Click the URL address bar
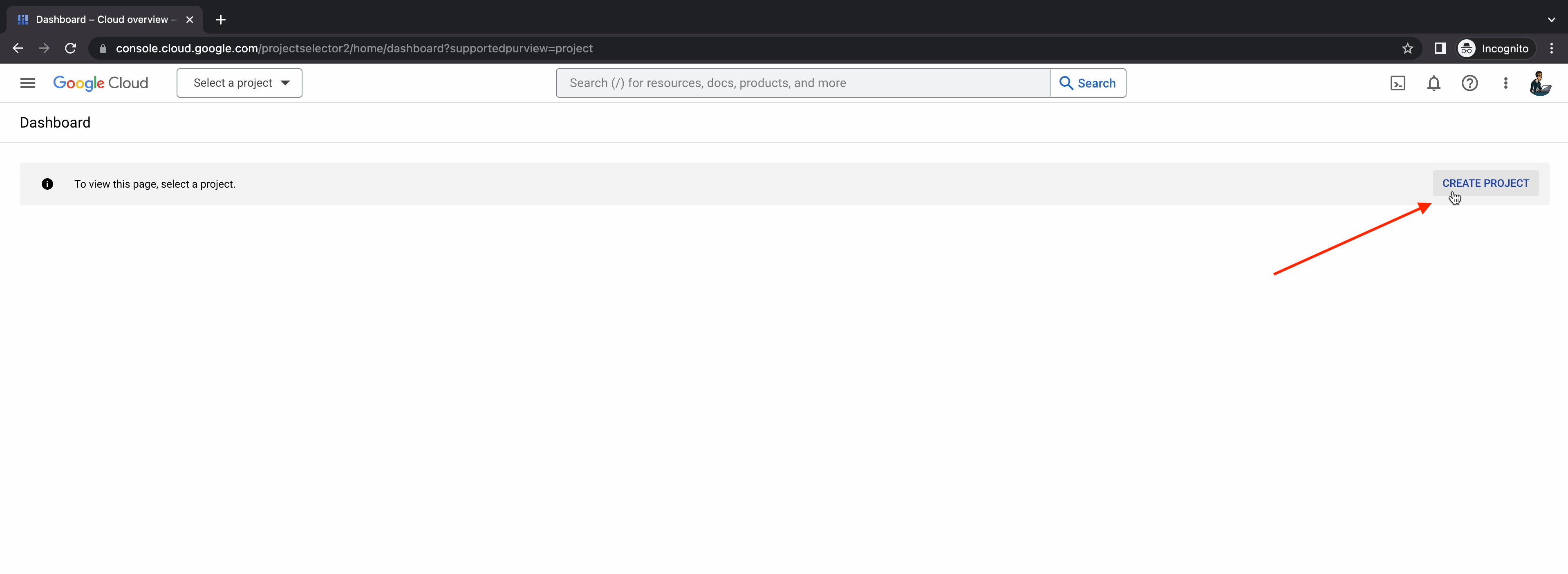The width and height of the screenshot is (1568, 574). [x=730, y=49]
